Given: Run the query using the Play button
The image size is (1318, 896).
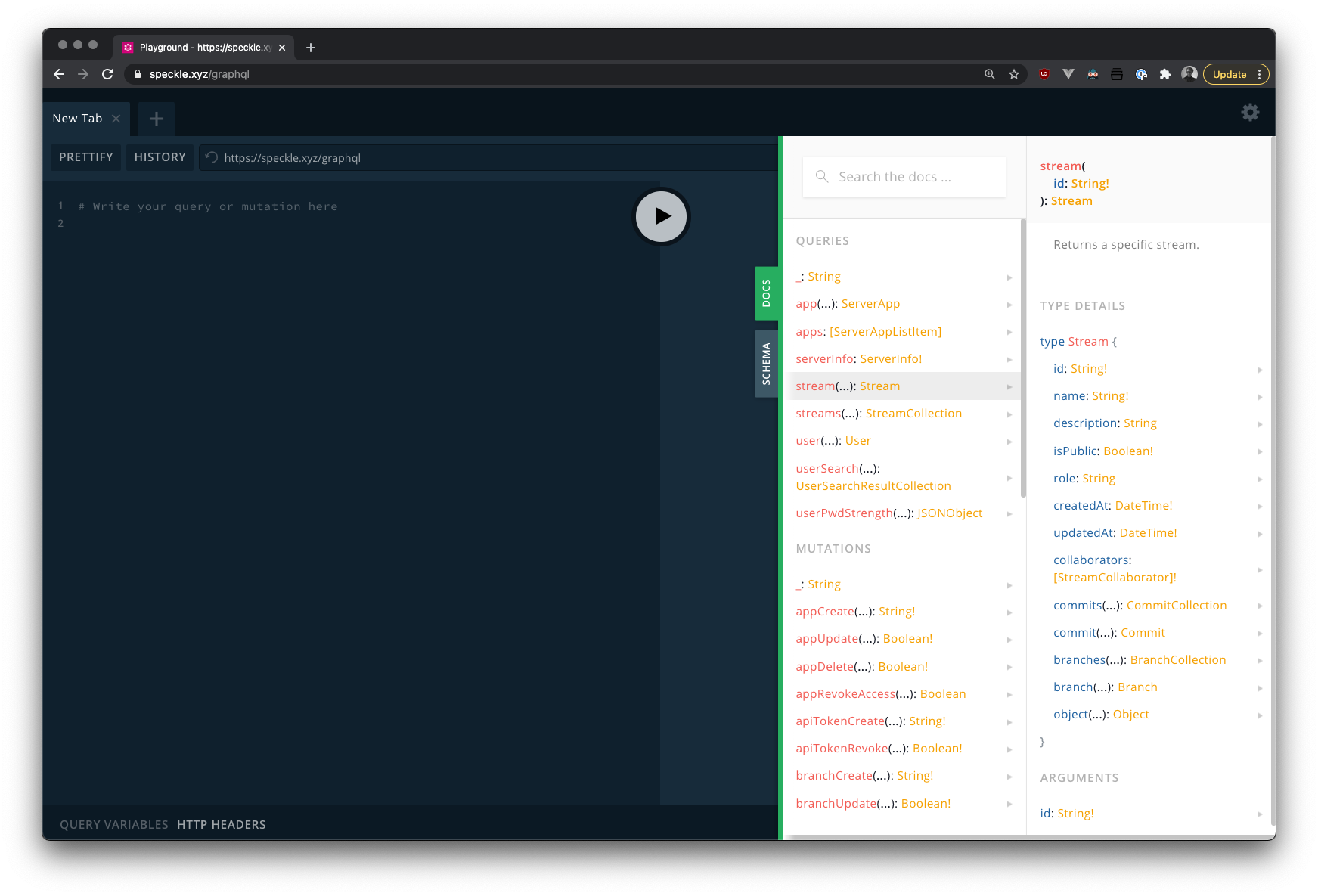Looking at the screenshot, I should click(x=661, y=216).
